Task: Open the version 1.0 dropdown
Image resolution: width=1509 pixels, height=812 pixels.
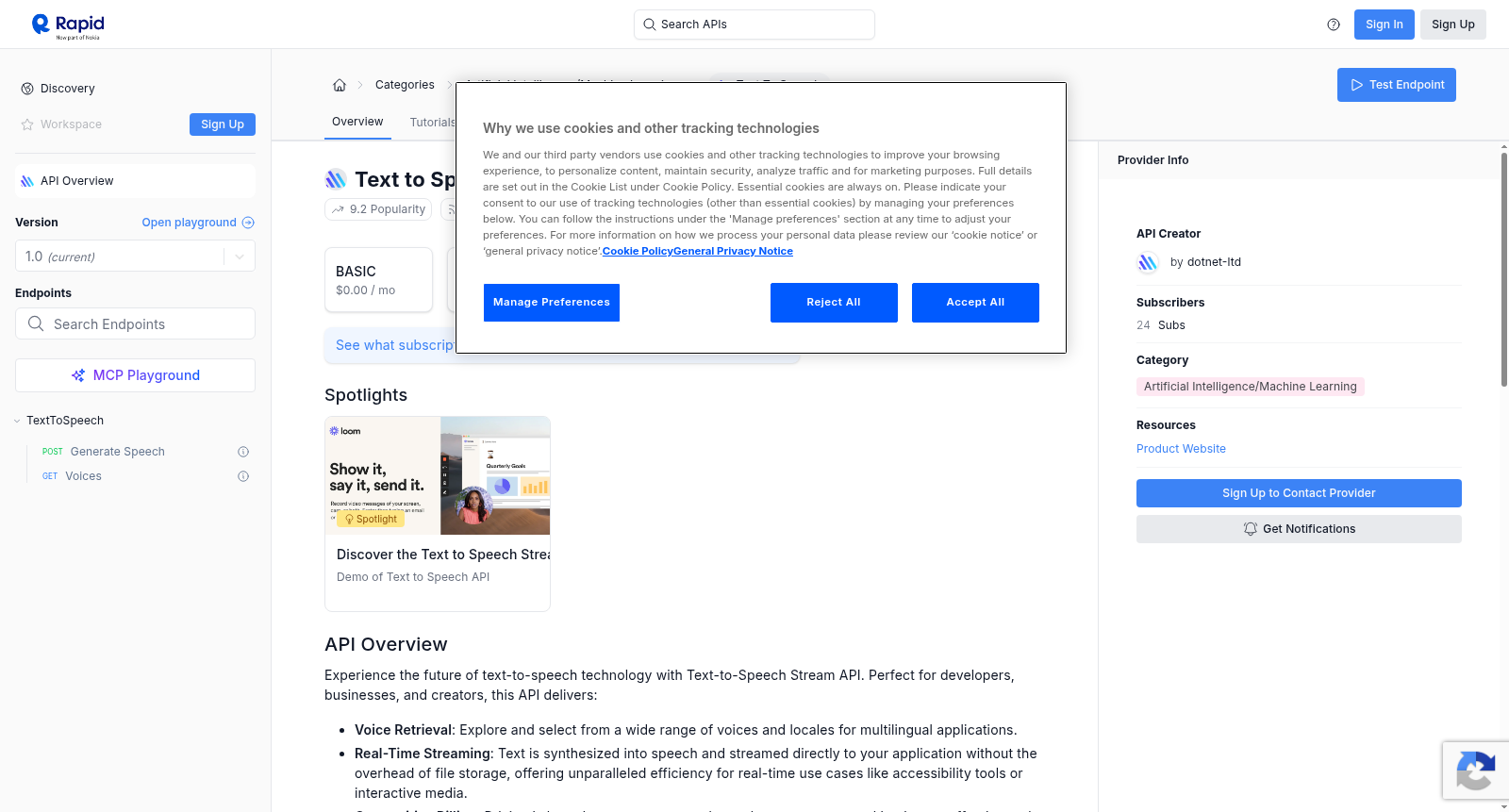Action: point(135,257)
